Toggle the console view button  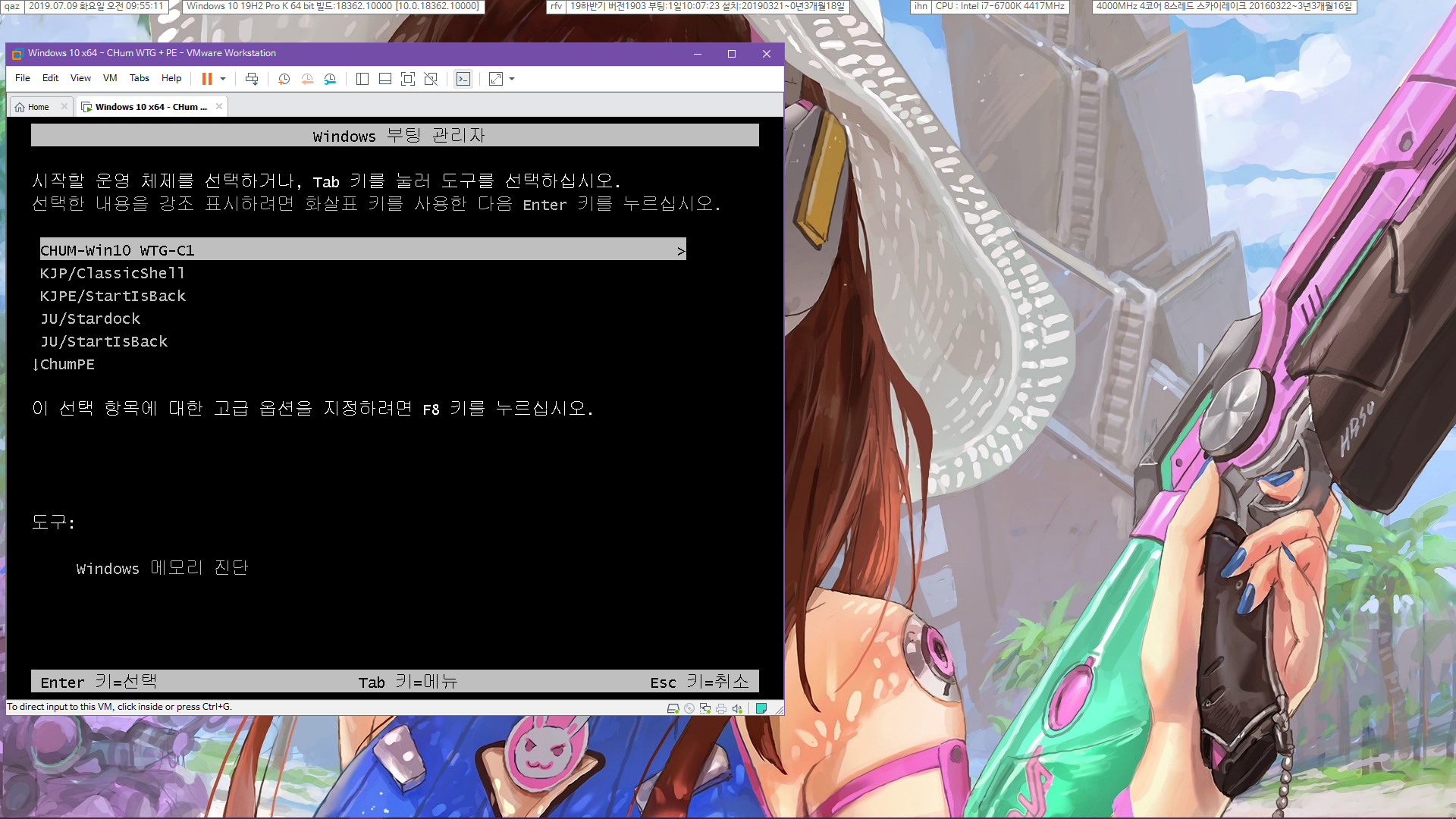pyautogui.click(x=463, y=79)
